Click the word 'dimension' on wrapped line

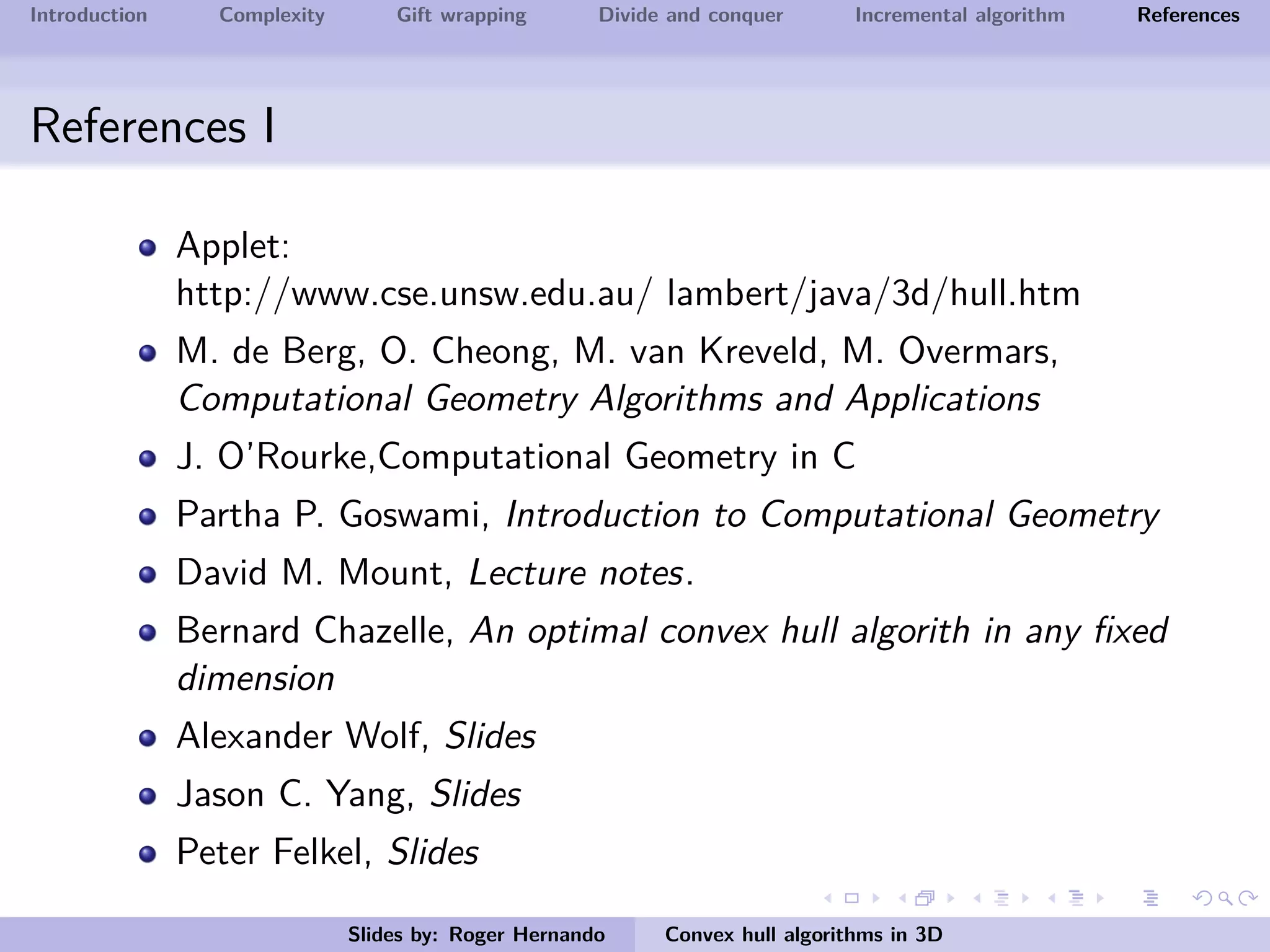pyautogui.click(x=256, y=678)
